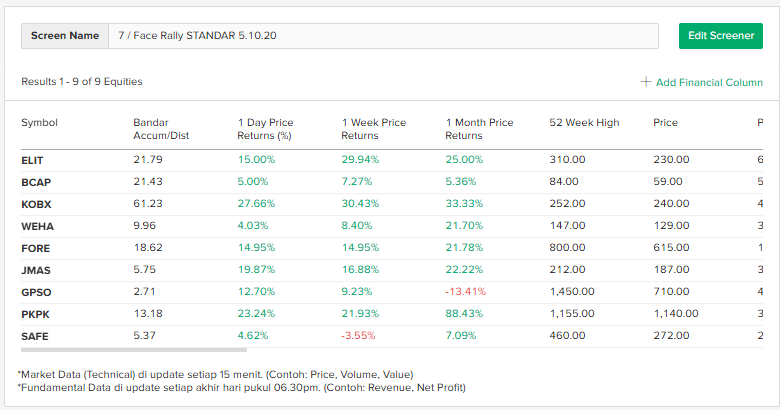Viewport: 780px width, 410px height.
Task: Sort by 1 Week Price Returns header
Action: (x=373, y=129)
